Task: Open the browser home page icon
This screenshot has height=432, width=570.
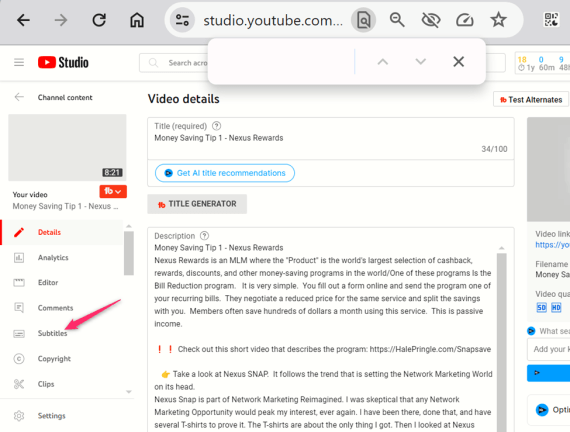Action: [137, 20]
